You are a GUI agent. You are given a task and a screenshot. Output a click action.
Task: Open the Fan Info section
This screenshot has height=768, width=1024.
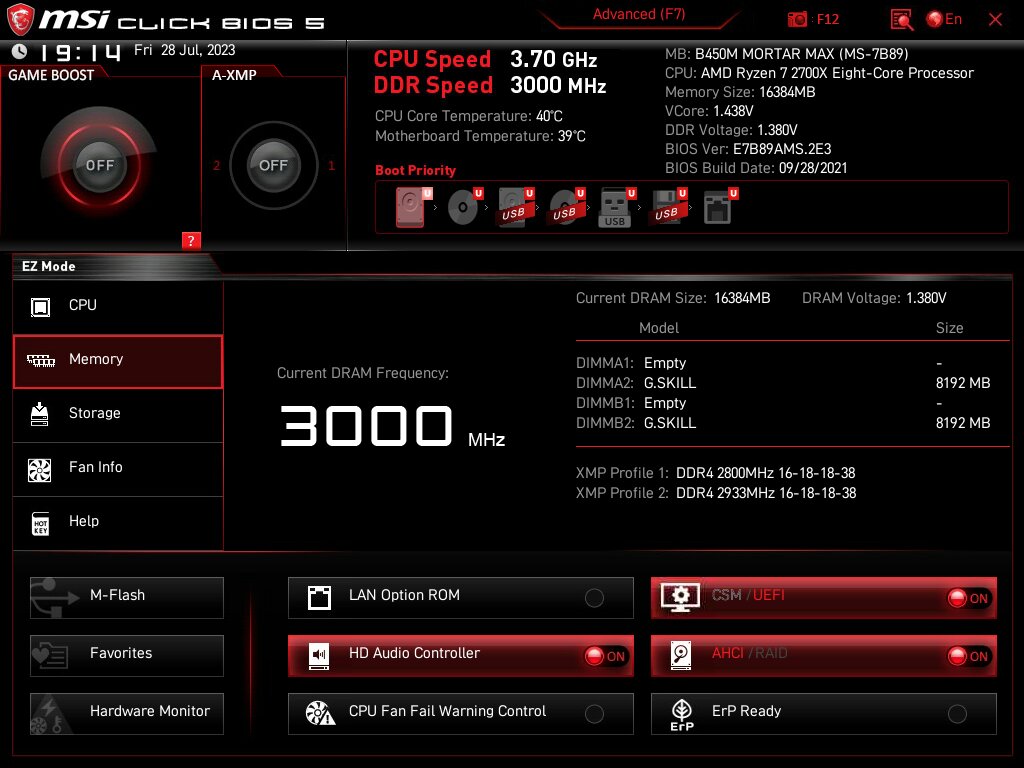(118, 469)
